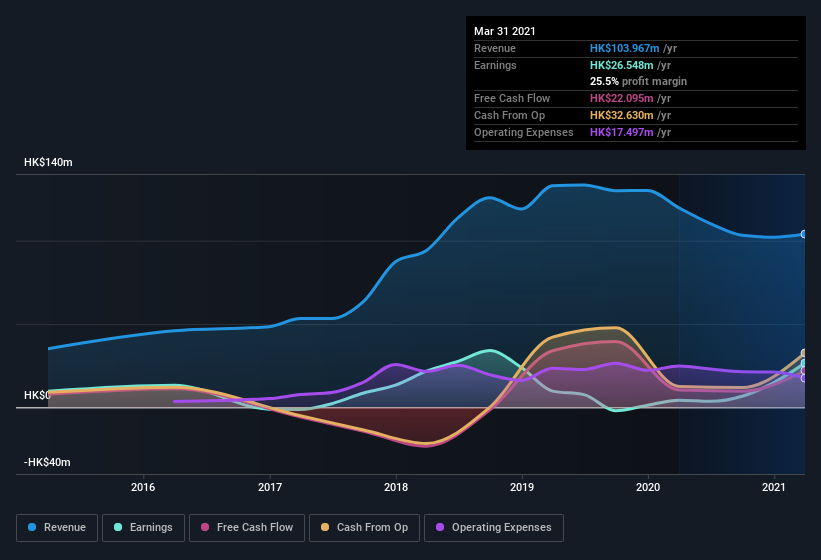Image resolution: width=821 pixels, height=560 pixels.
Task: Click the Revenue endpoint marker on chart
Action: (804, 234)
